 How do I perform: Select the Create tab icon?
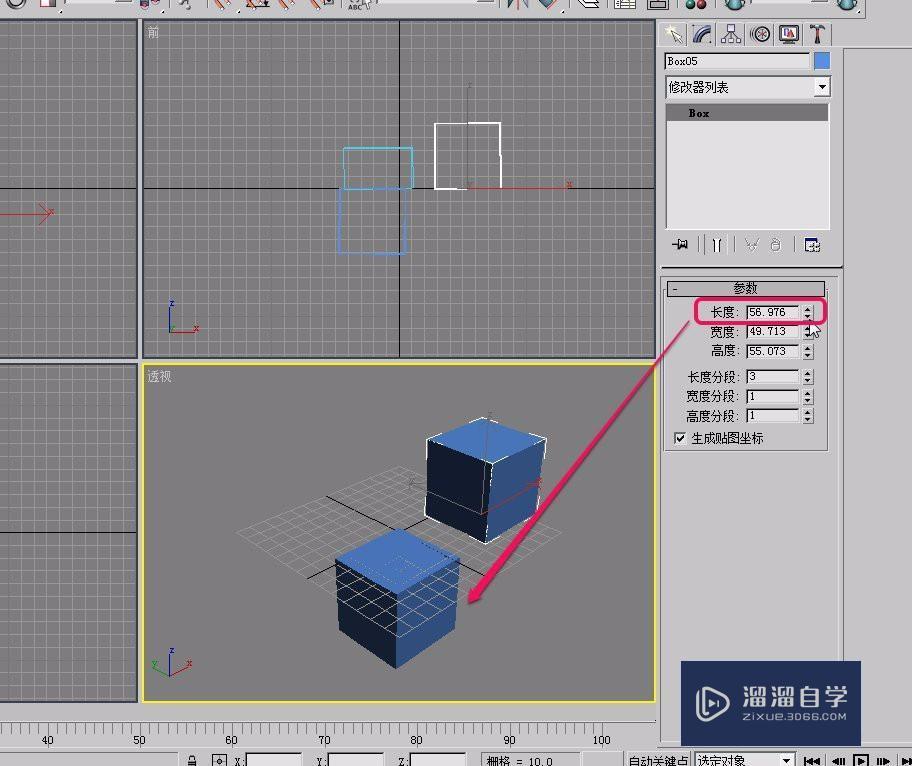[x=677, y=34]
